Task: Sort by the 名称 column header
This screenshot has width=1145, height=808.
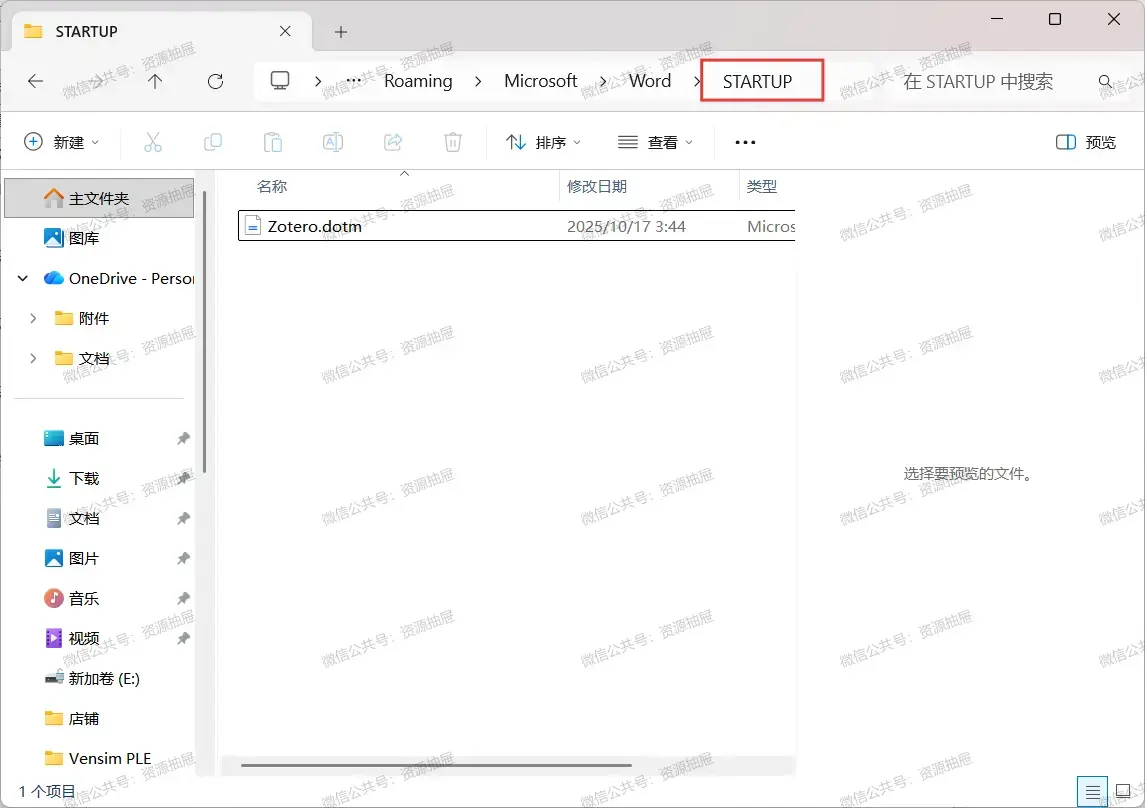Action: [272, 187]
